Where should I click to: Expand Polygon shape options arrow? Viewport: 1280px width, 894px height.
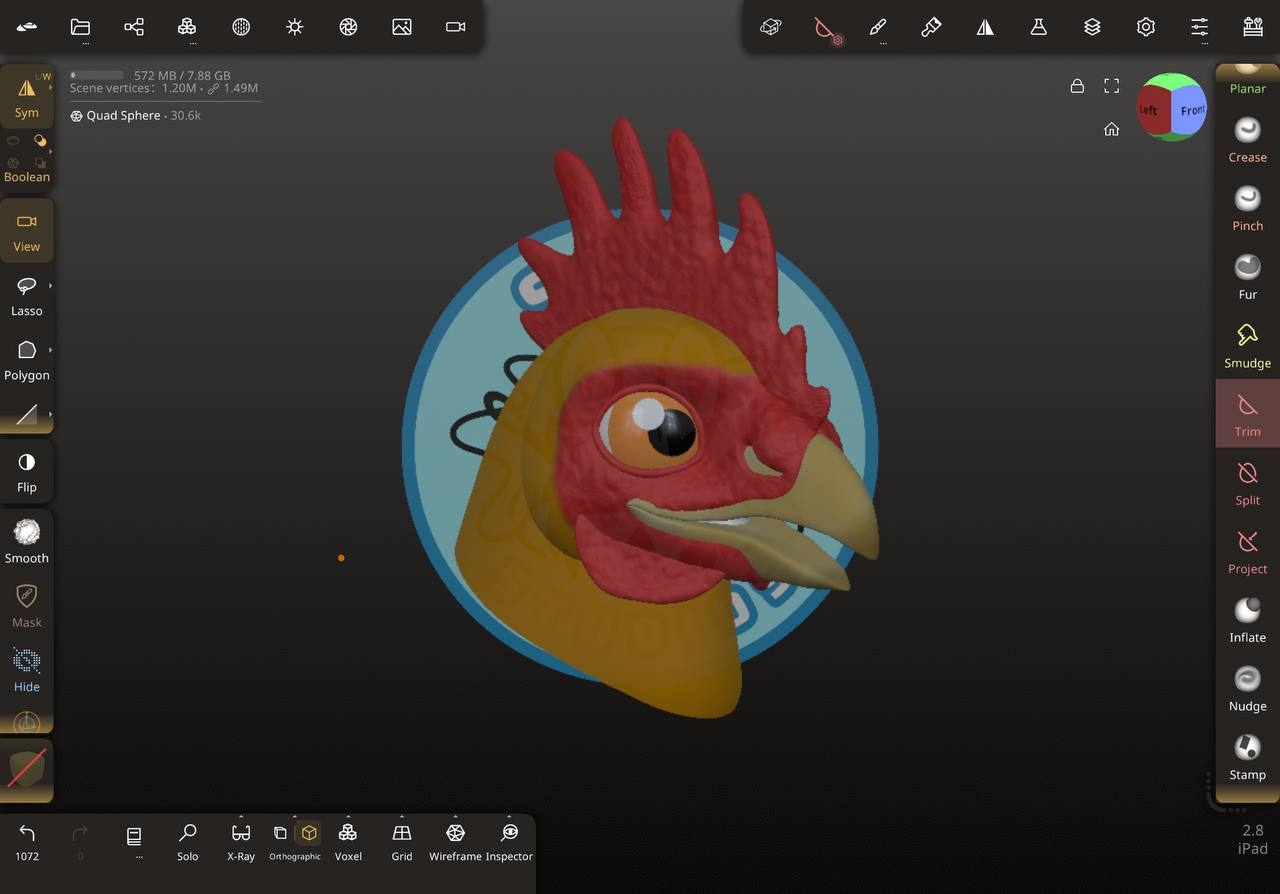(50, 350)
